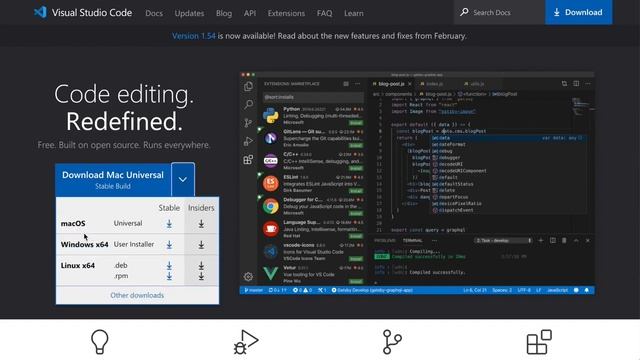This screenshot has height=360, width=640.
Task: Open the Learn navigation link
Action: [353, 13]
